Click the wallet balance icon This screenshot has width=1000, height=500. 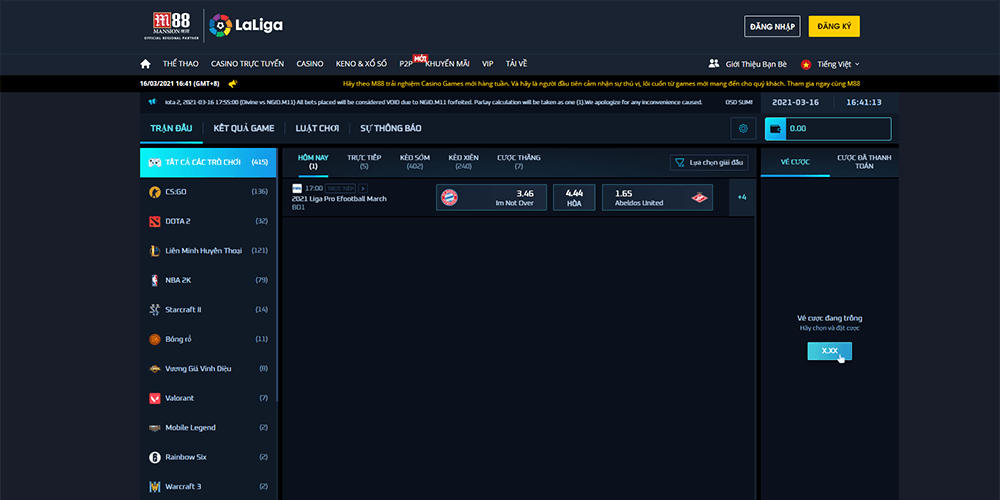775,128
